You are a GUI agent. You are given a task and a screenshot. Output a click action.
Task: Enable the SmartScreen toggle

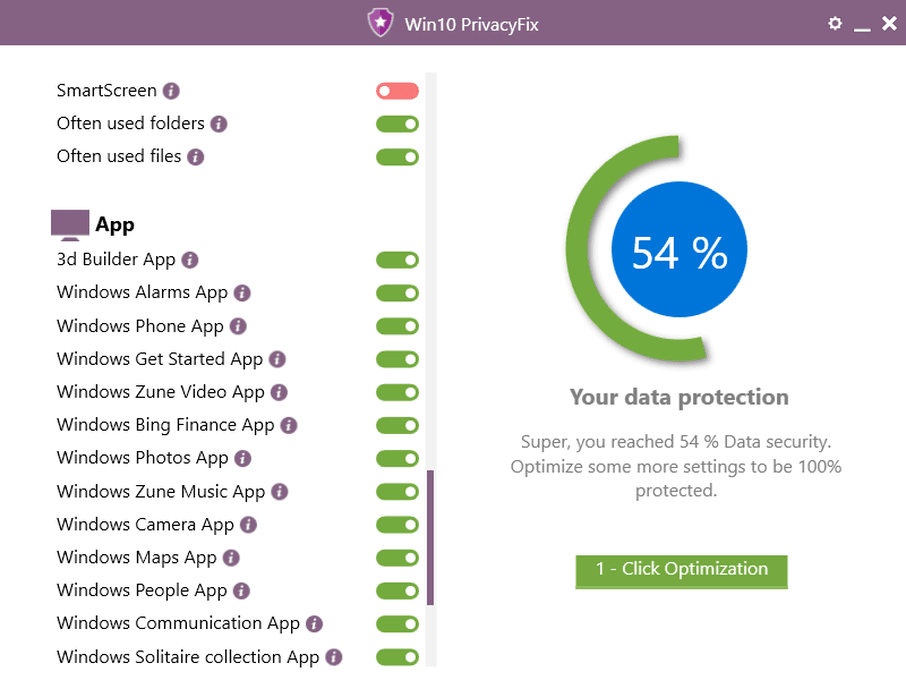[397, 91]
